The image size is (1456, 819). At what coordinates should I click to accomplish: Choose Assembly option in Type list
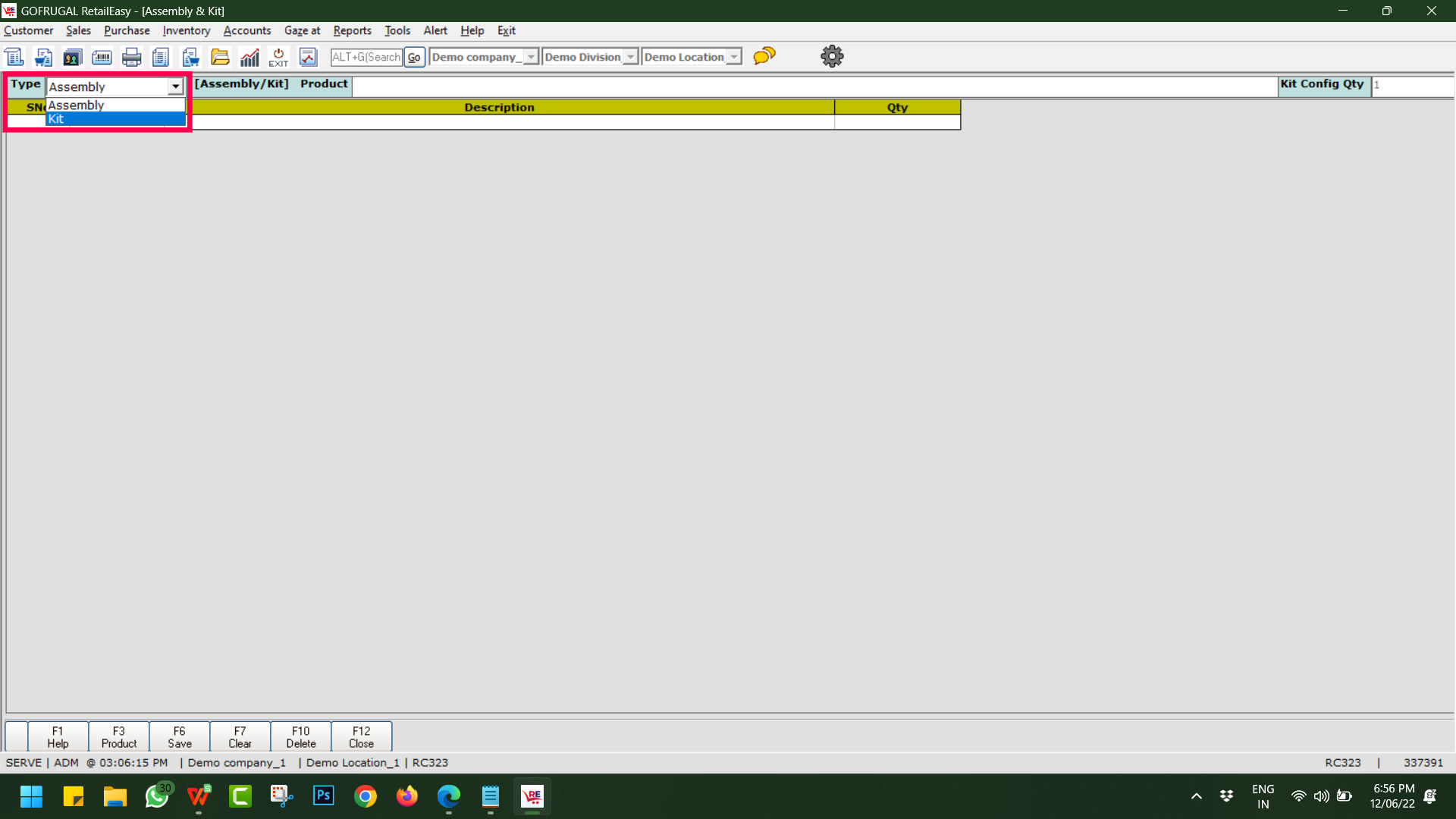coord(114,105)
